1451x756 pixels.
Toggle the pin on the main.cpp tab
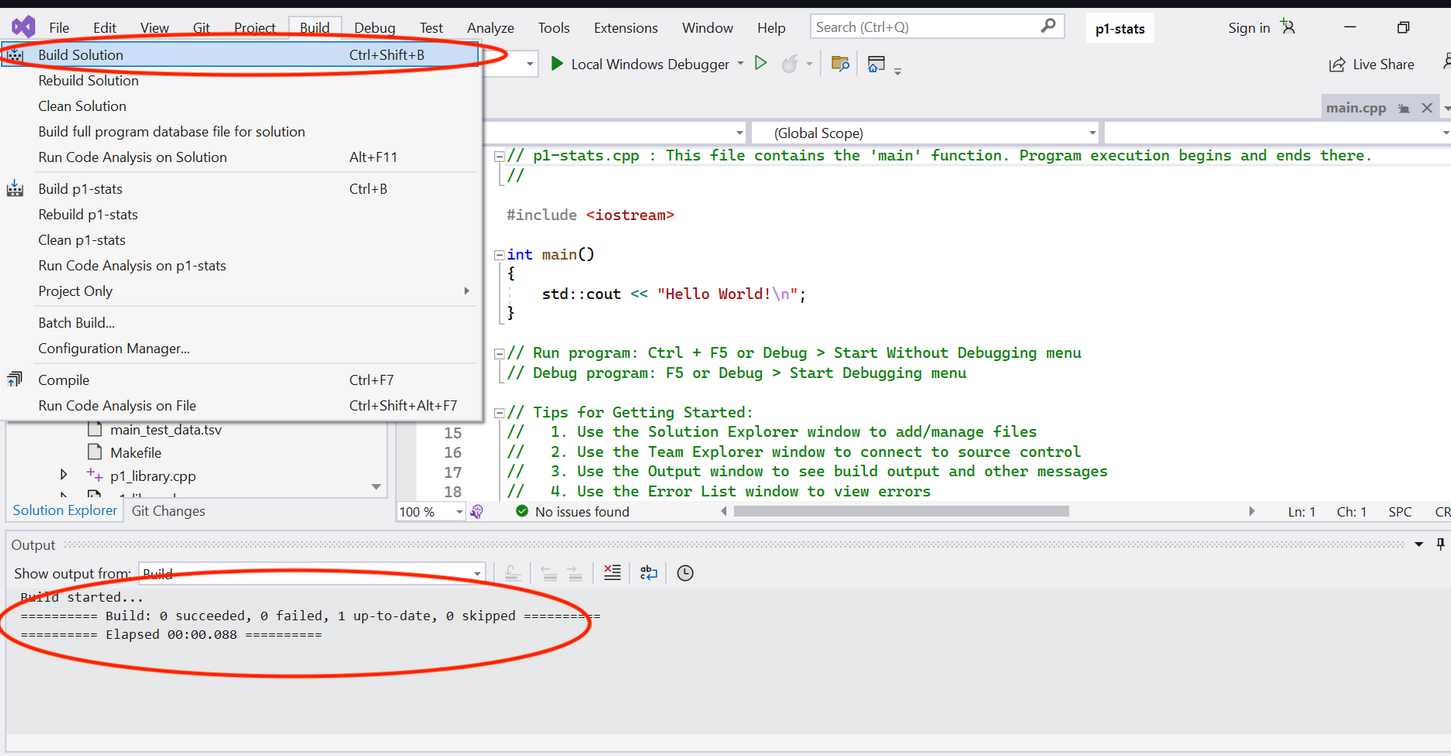tap(1404, 108)
